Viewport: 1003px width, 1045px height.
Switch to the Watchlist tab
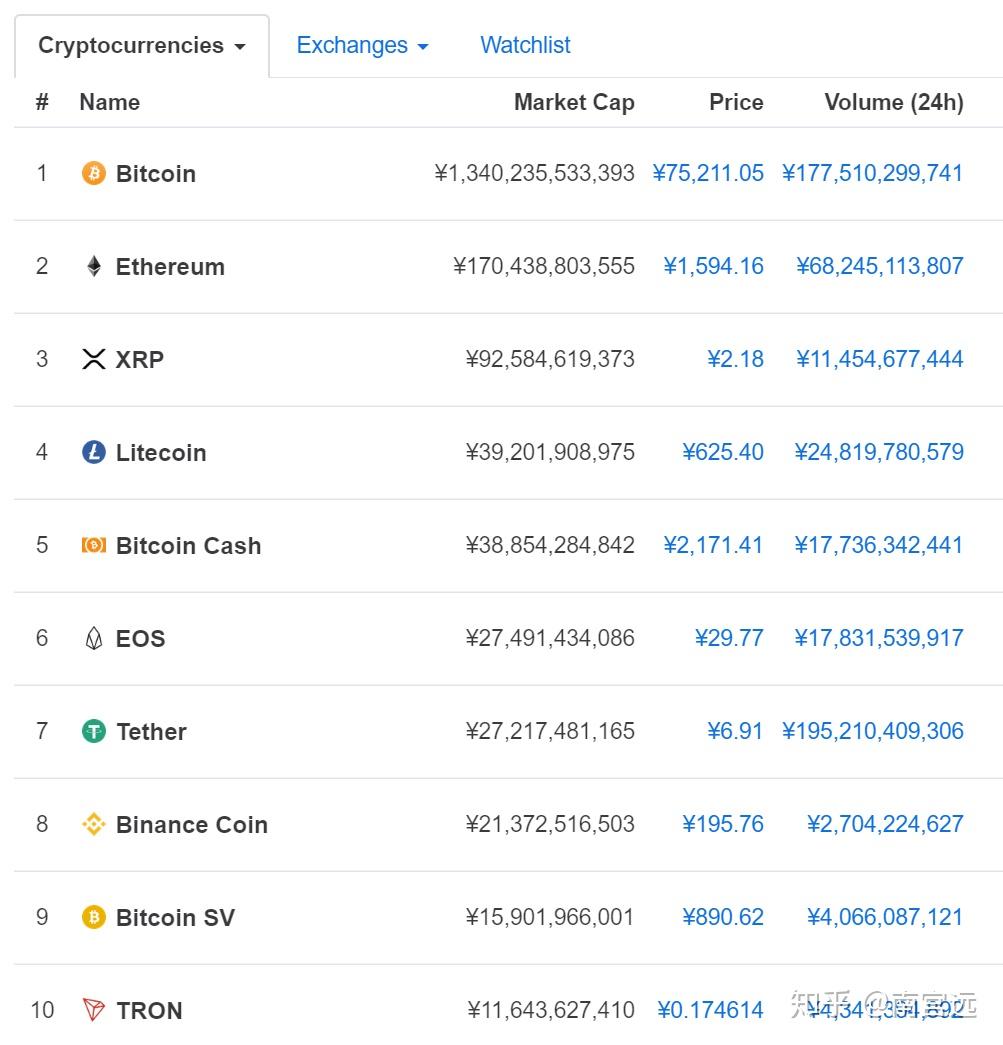pos(525,46)
